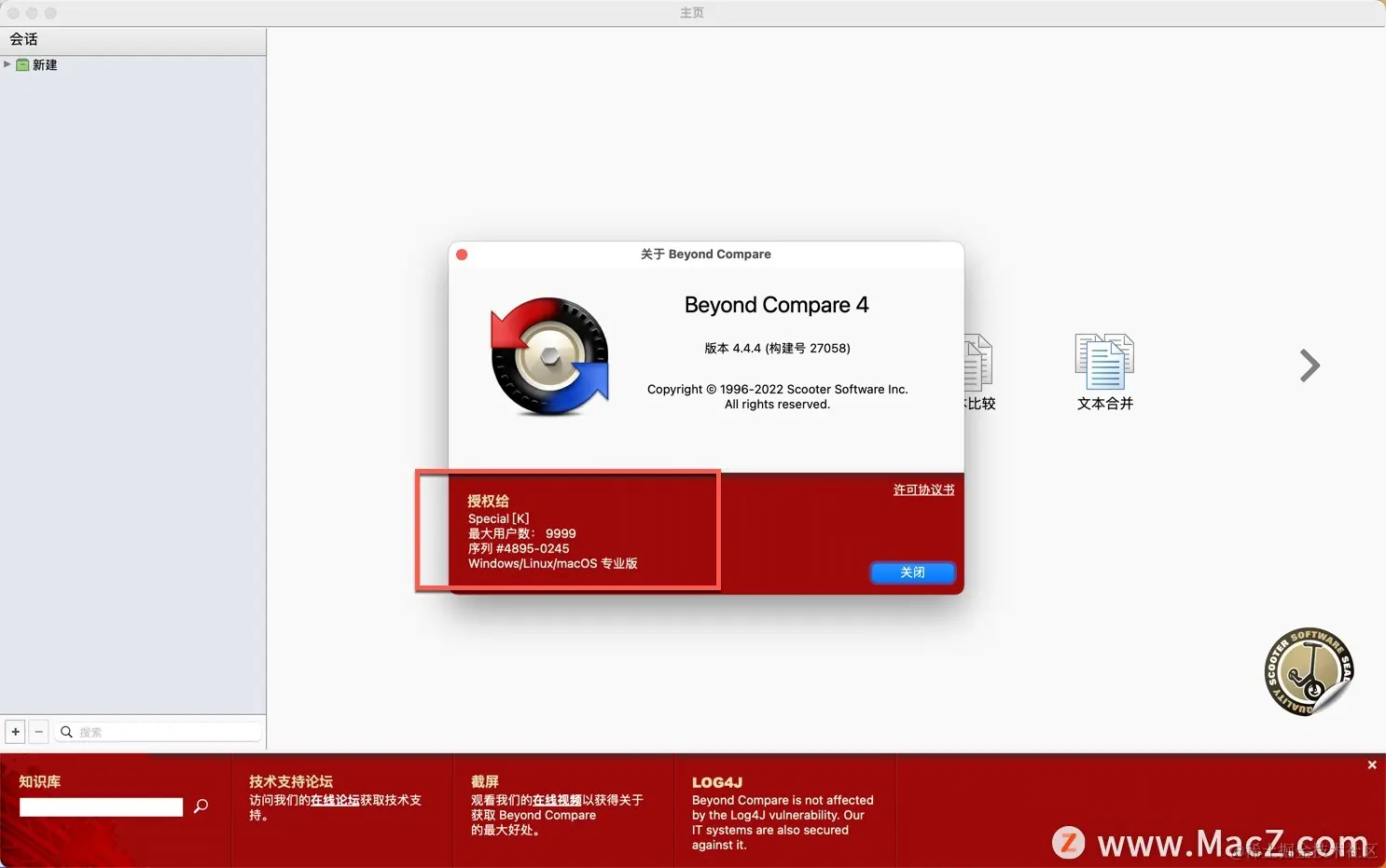Click the Beyond Compare logo in About dialog
Screen dimensions: 1386x868
[x=549, y=357]
